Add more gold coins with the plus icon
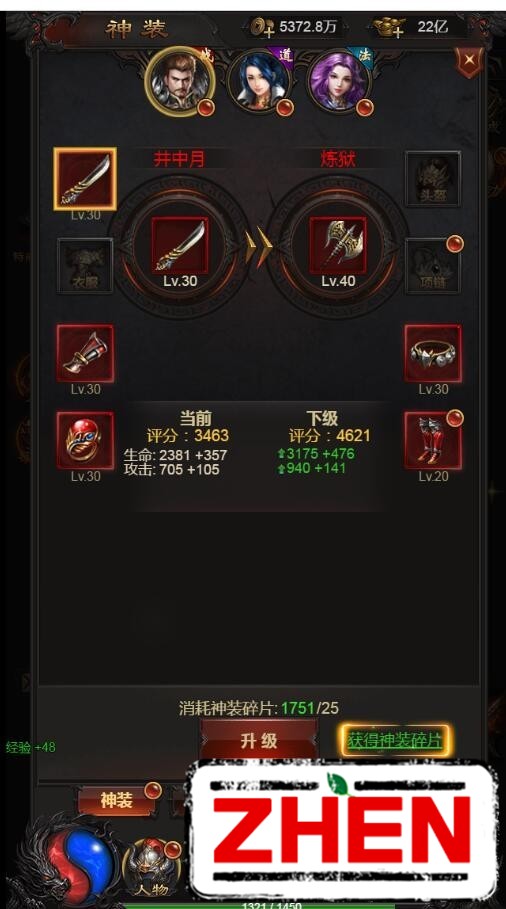This screenshot has width=506, height=909. pos(261,27)
